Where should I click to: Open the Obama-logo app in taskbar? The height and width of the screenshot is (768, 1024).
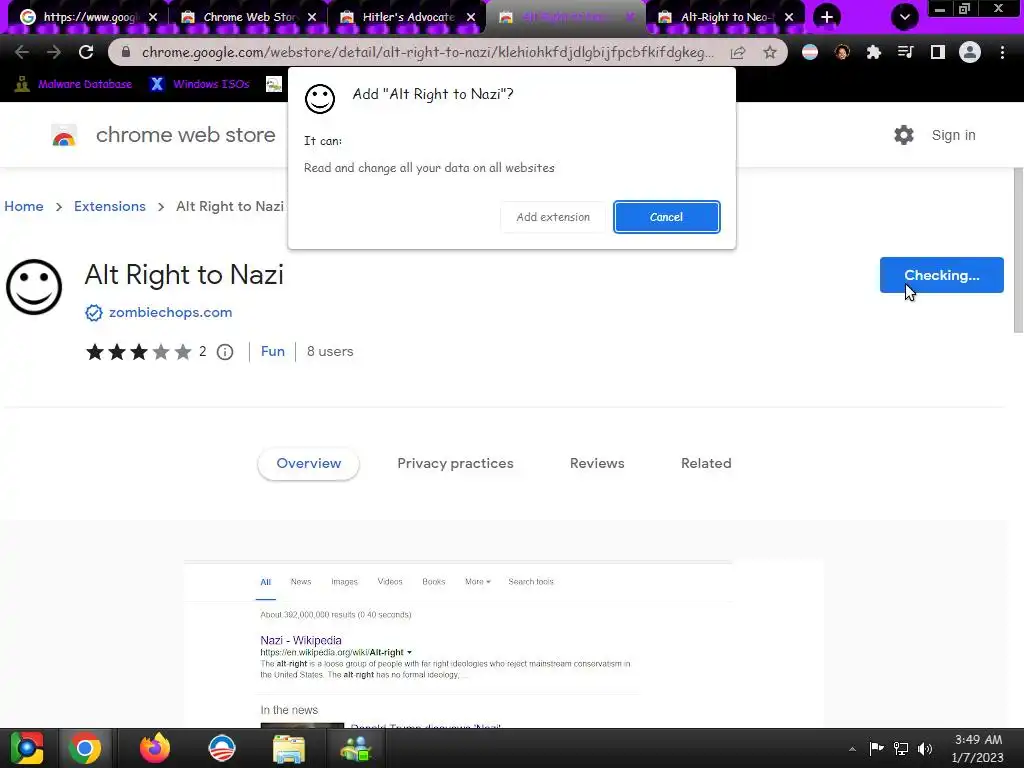point(222,748)
